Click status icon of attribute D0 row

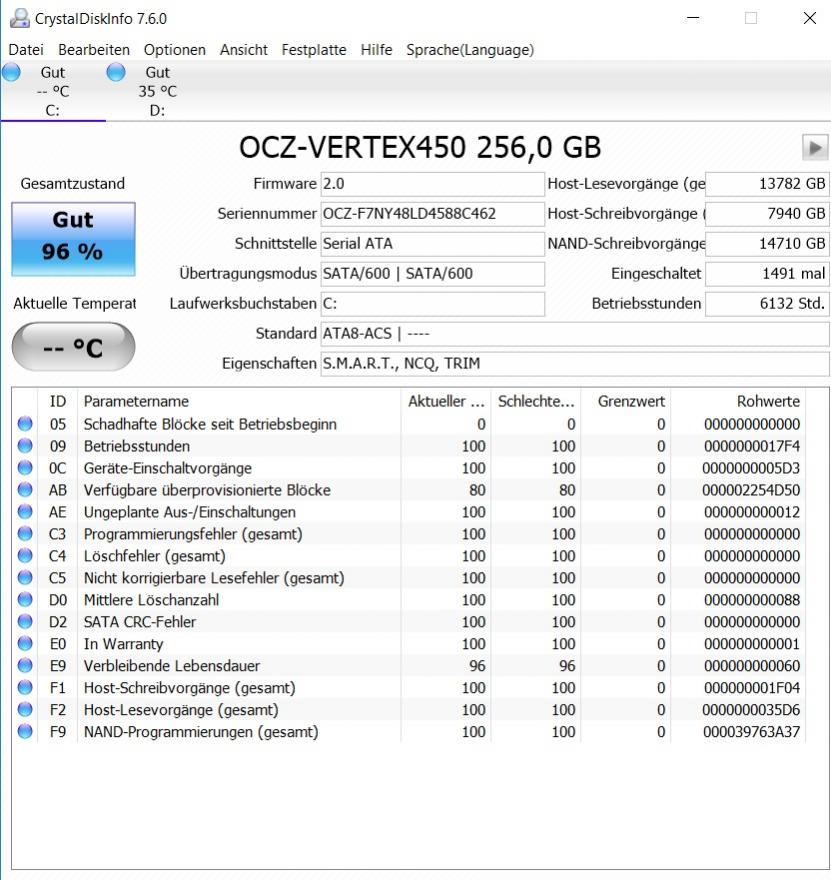point(25,599)
